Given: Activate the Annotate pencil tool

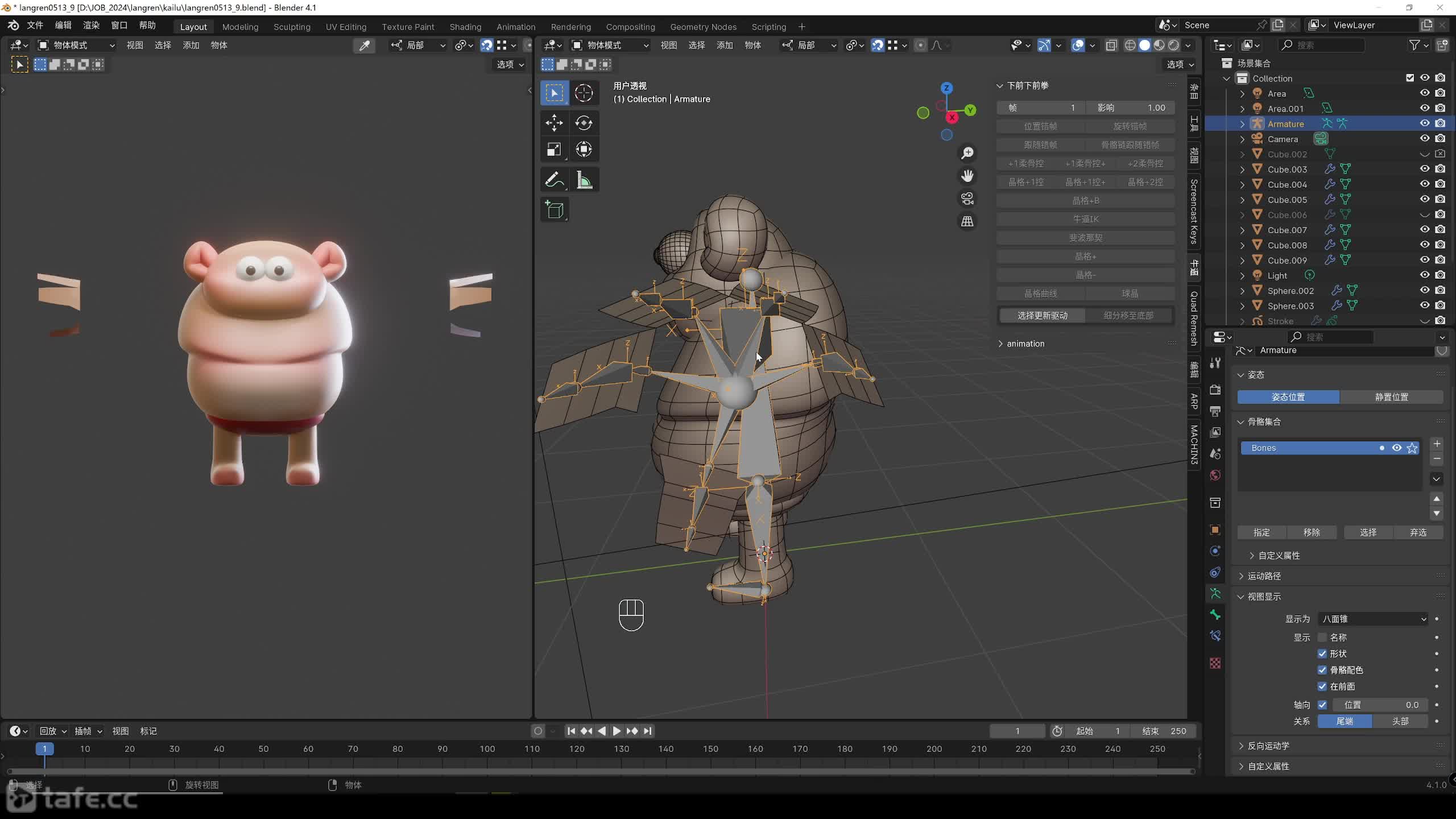Looking at the screenshot, I should point(554,180).
